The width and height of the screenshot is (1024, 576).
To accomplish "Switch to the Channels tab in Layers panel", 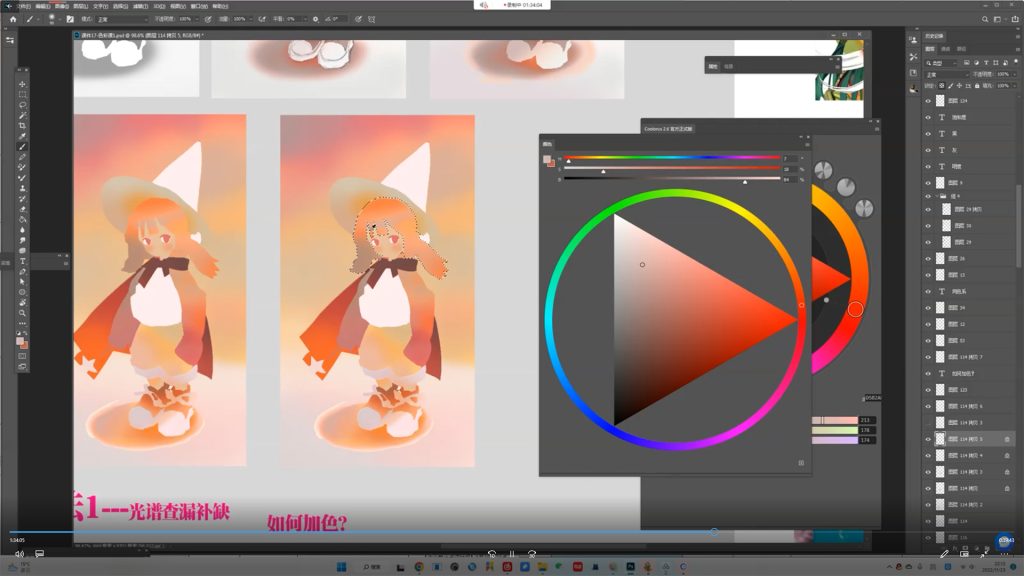I will (946, 48).
